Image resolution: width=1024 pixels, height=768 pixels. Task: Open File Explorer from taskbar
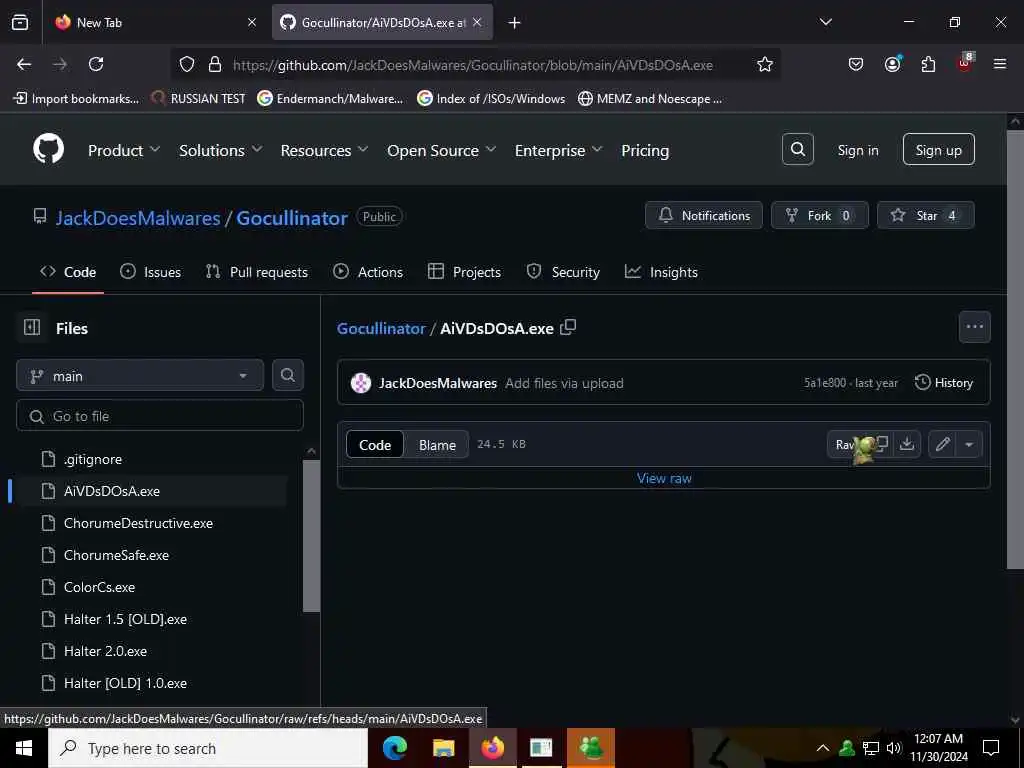443,748
